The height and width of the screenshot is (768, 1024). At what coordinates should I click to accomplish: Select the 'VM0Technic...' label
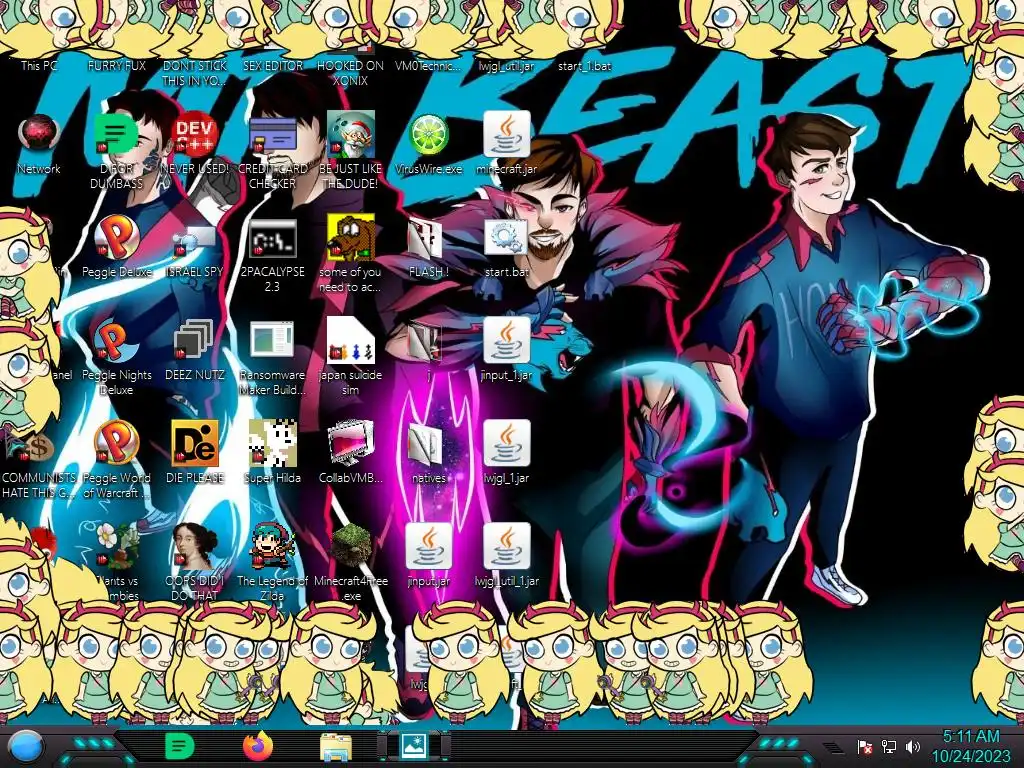click(428, 66)
